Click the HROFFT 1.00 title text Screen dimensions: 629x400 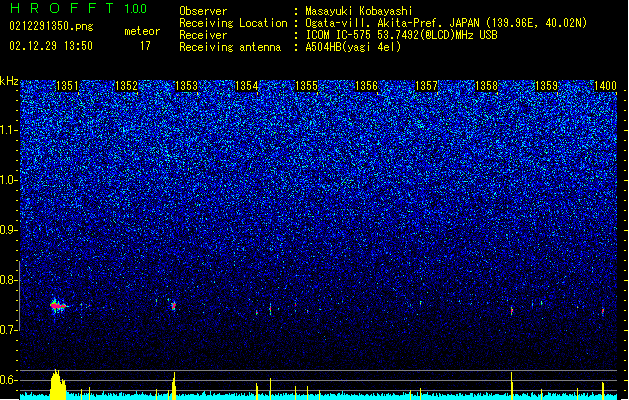78,8
